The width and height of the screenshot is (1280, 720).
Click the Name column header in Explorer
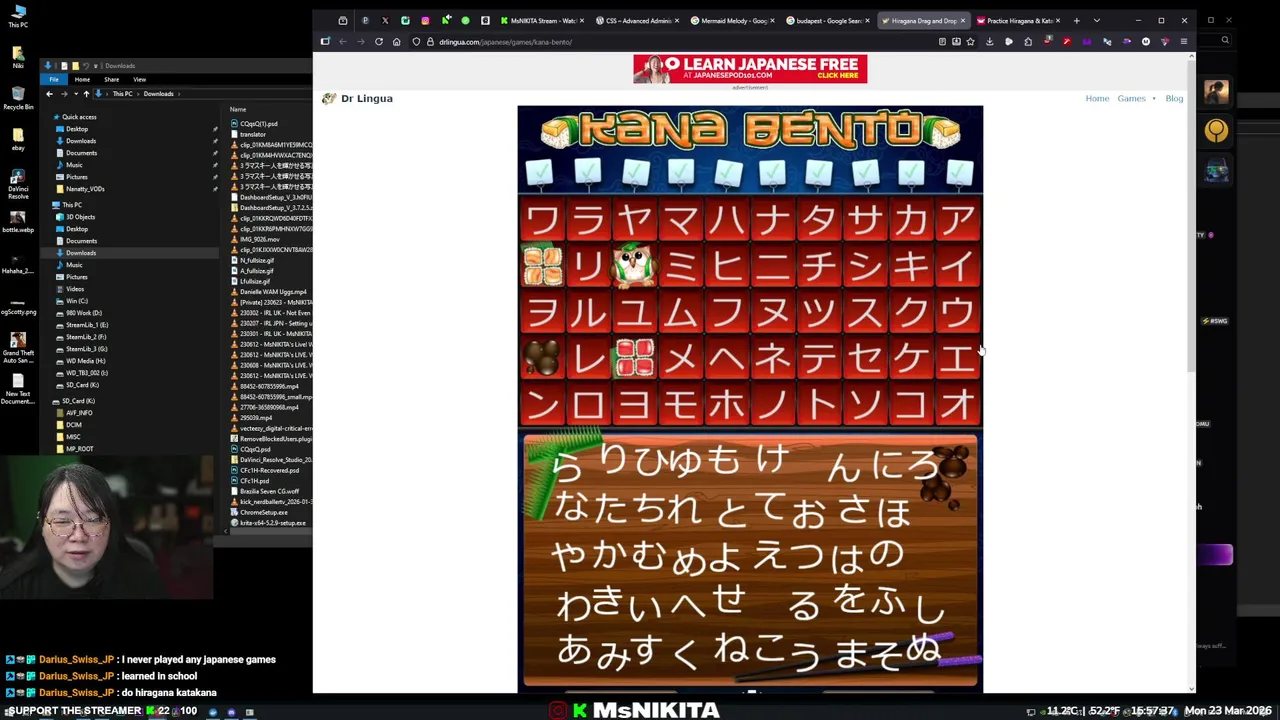click(238, 109)
